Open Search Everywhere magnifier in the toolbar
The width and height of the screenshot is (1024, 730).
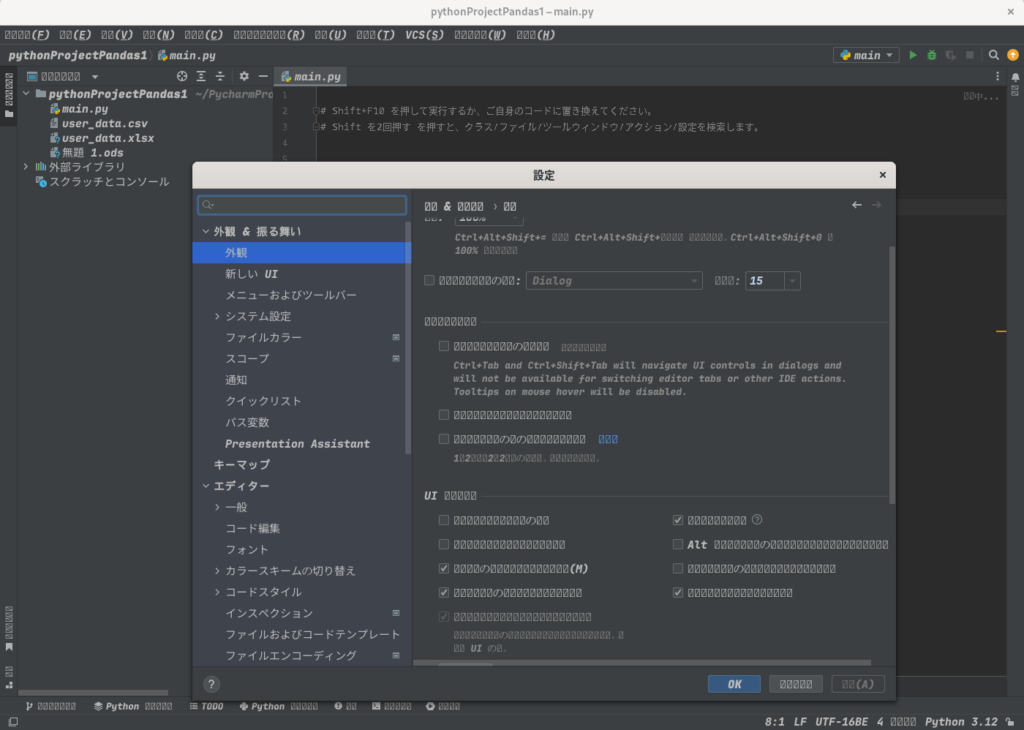(993, 56)
